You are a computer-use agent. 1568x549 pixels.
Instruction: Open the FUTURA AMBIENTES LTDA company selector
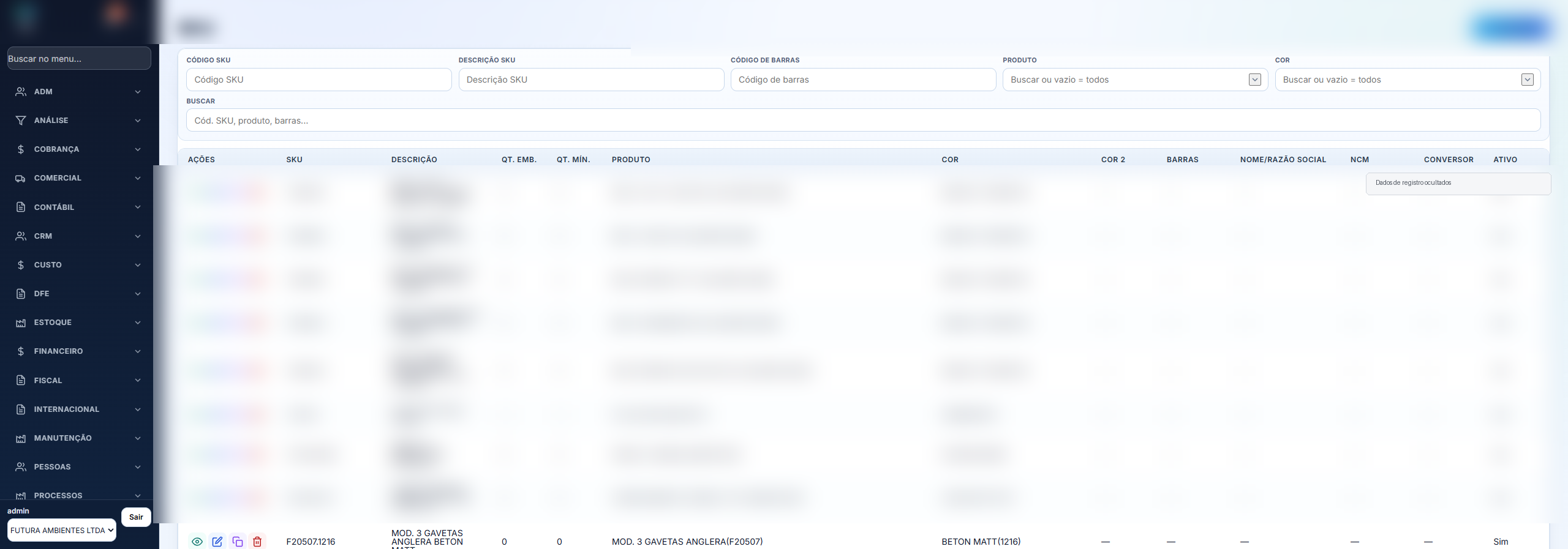(x=62, y=531)
